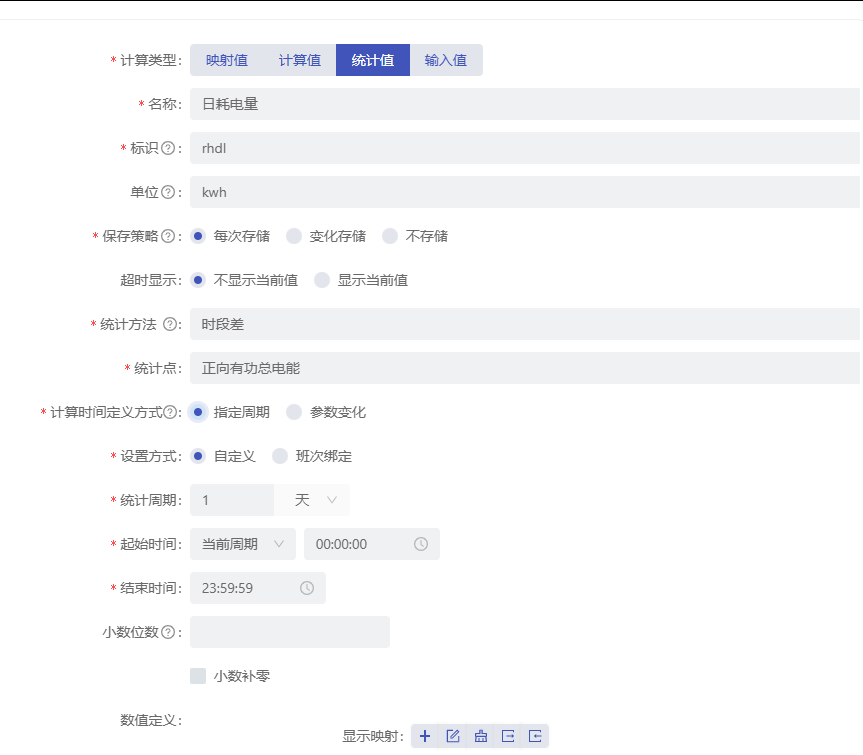Open the 统计点 field showing 正向有功总电能
This screenshot has height=755, width=863.
(x=300, y=368)
